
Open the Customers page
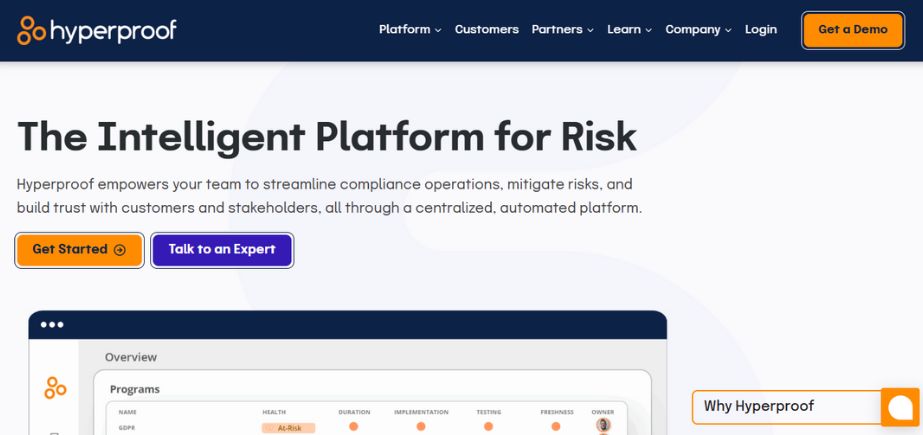[486, 29]
